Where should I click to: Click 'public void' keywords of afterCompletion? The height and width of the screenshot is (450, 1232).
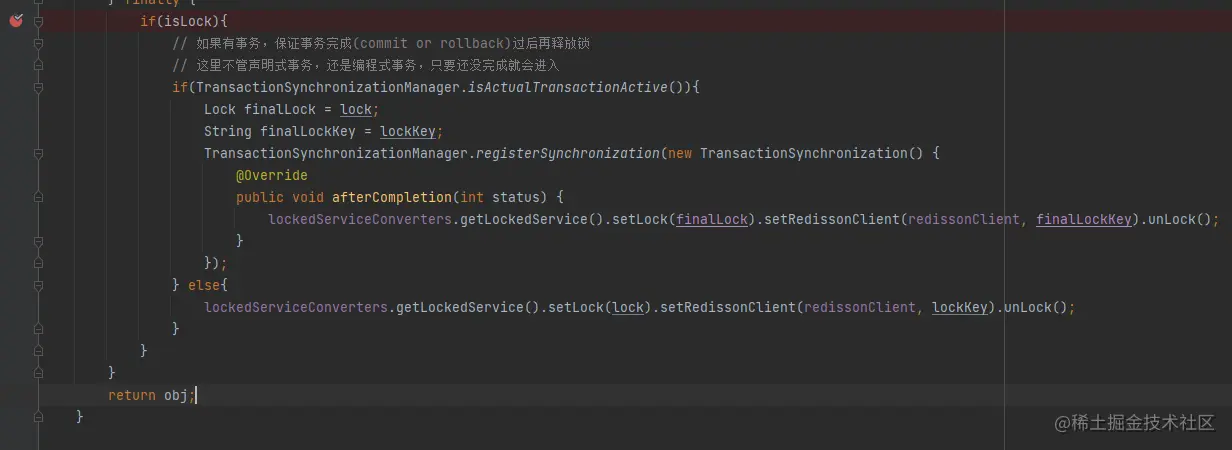[x=280, y=197]
